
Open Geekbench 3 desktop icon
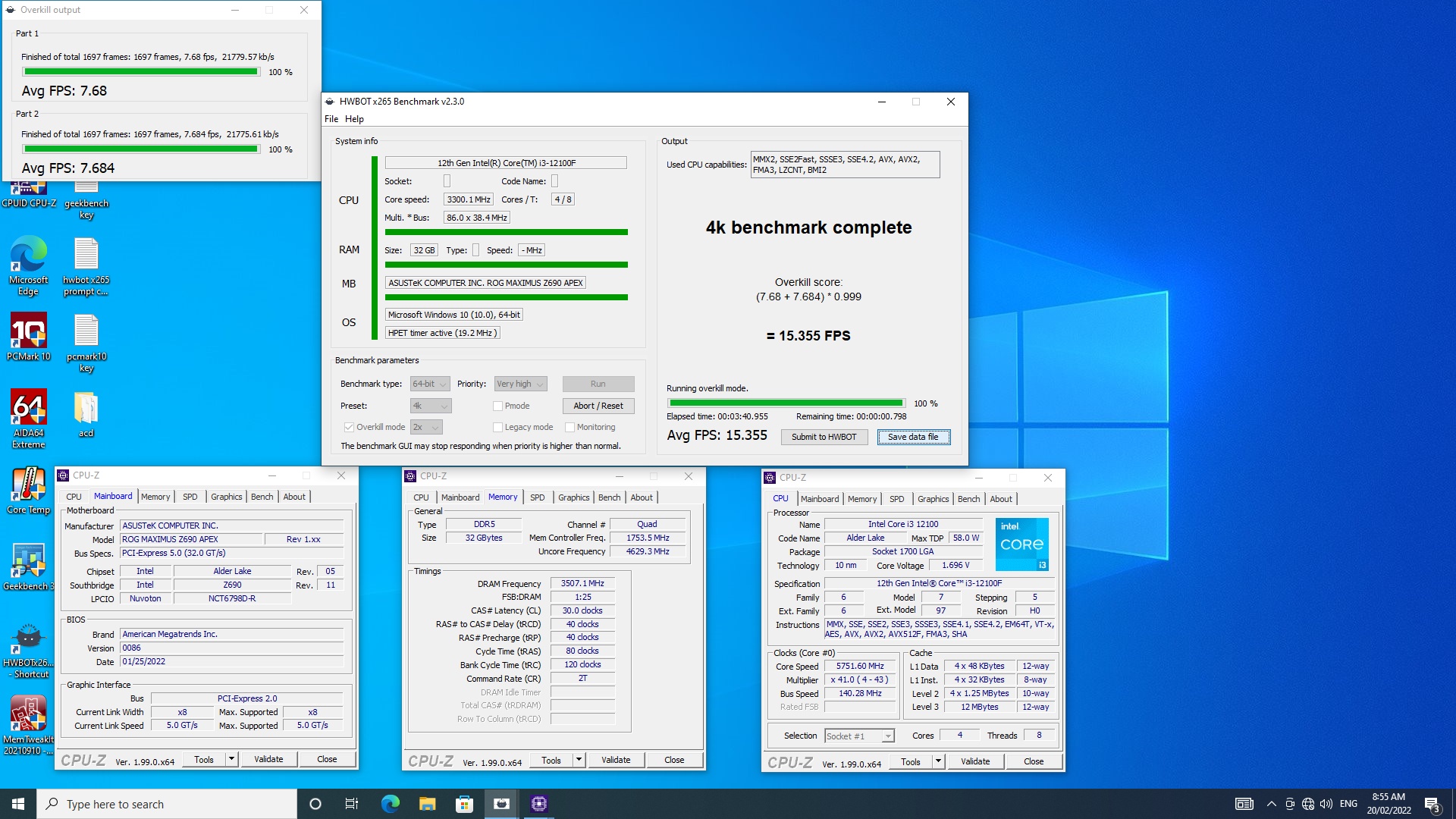pyautogui.click(x=29, y=566)
